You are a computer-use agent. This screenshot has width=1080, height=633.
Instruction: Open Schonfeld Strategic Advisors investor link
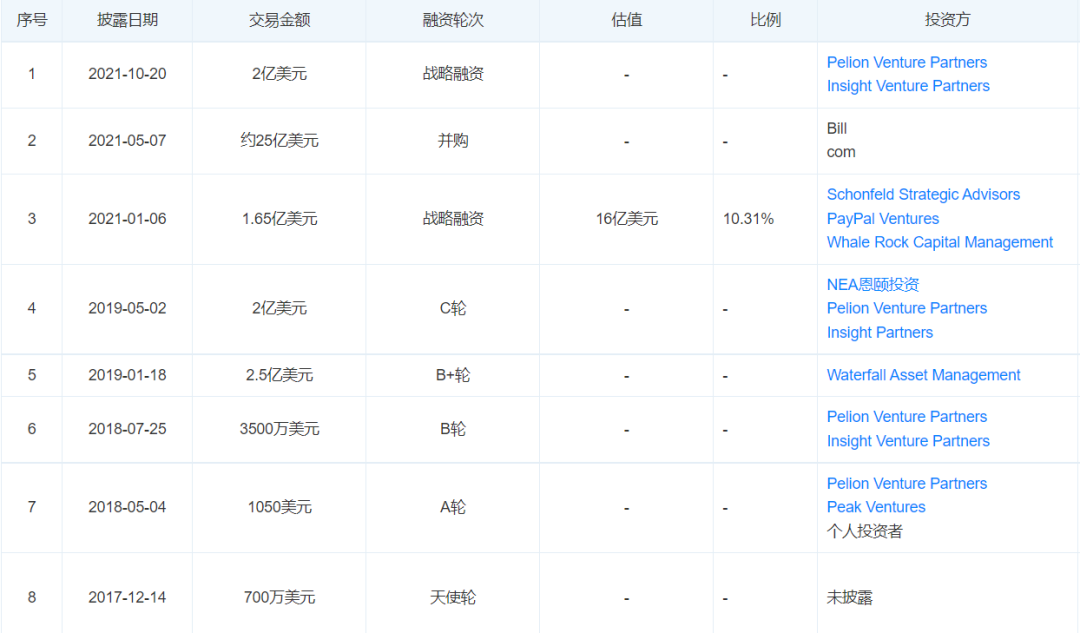[923, 195]
